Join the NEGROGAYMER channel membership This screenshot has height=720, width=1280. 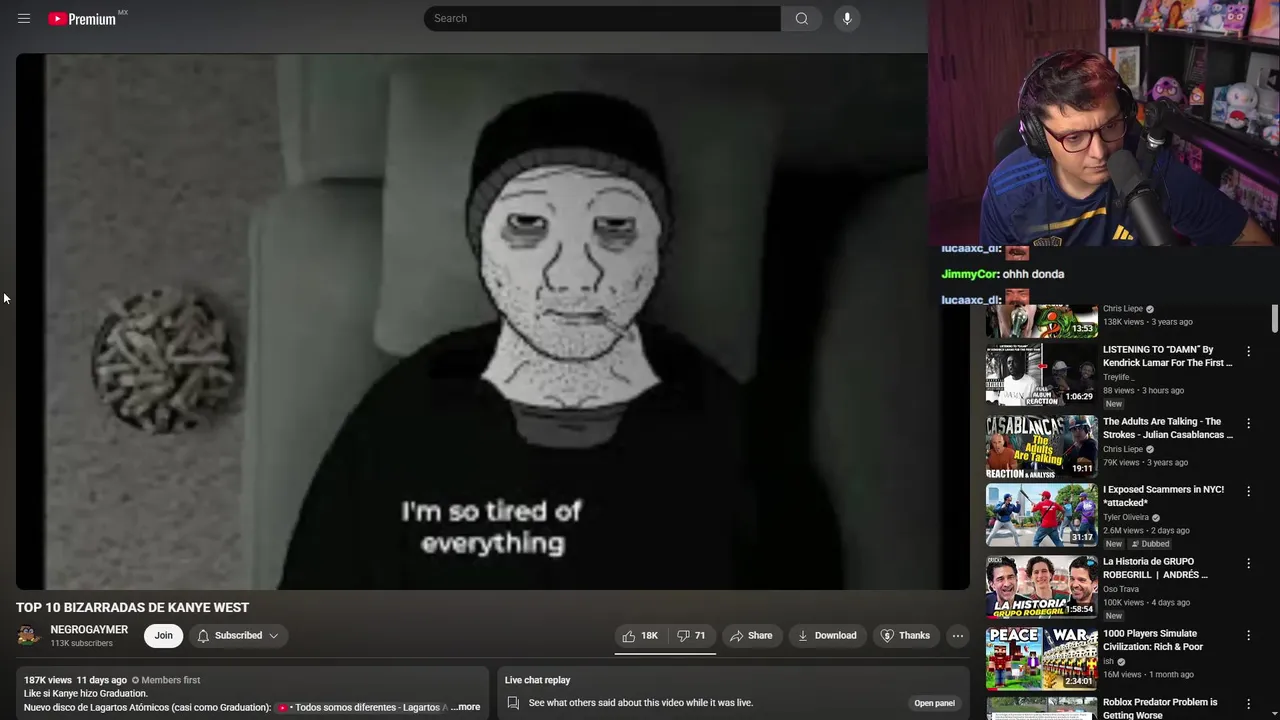[163, 635]
